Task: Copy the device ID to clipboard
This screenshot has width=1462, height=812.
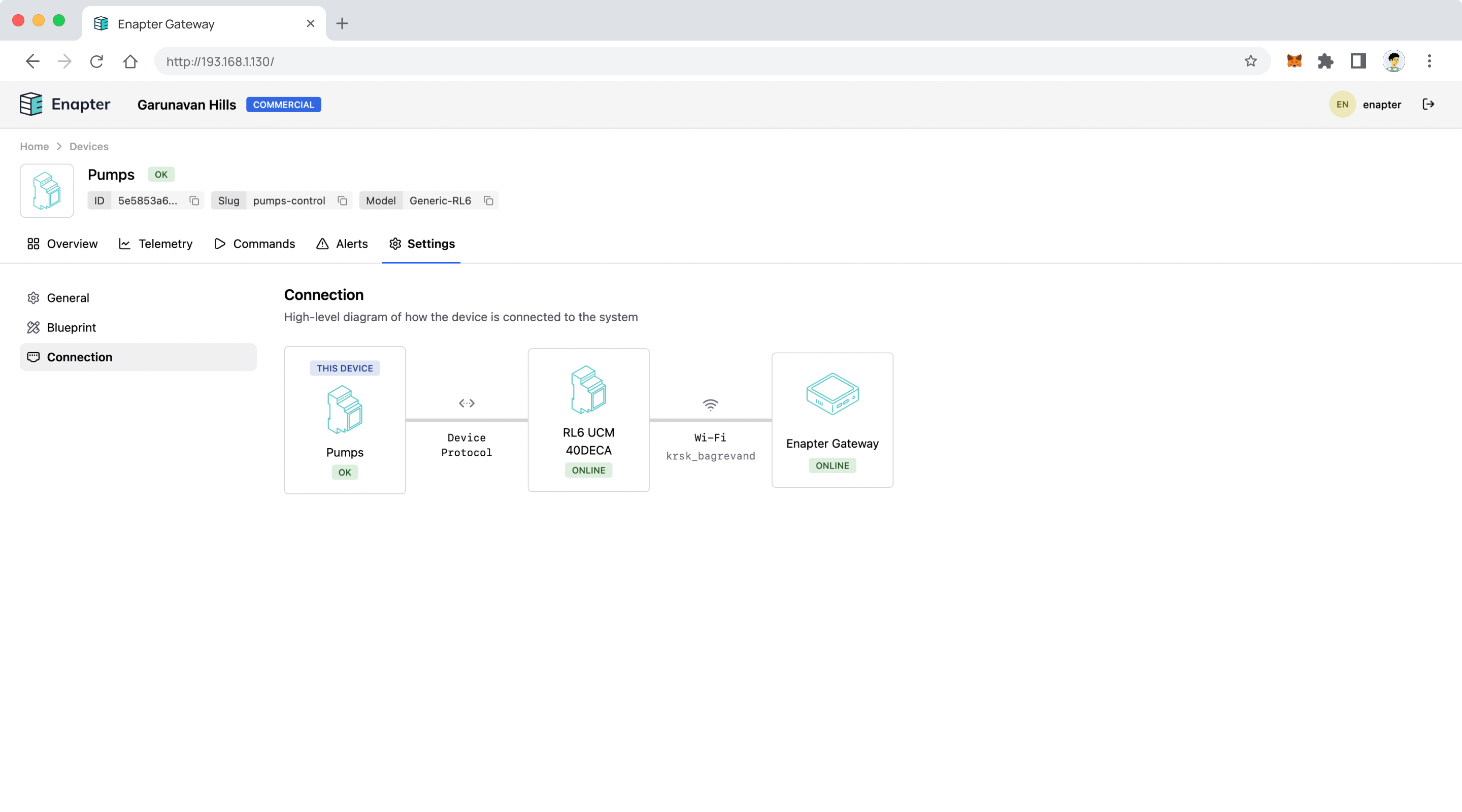Action: [194, 201]
